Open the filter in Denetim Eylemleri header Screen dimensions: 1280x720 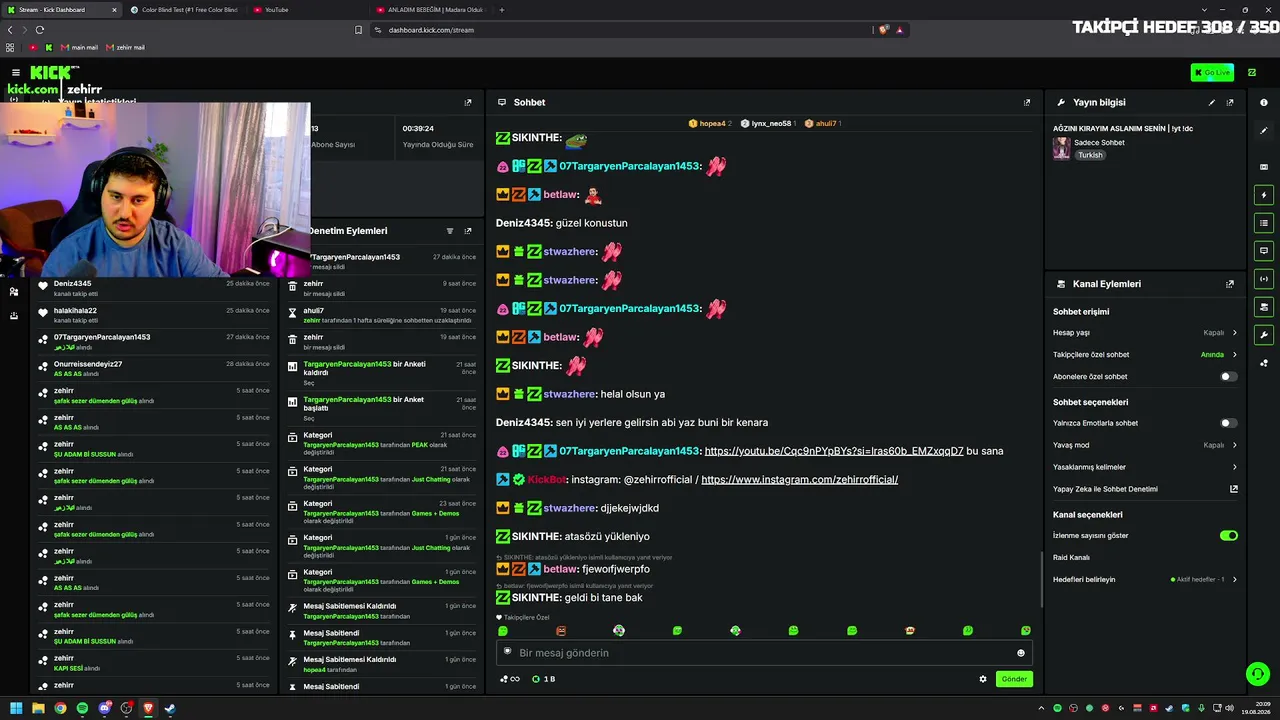point(449,231)
